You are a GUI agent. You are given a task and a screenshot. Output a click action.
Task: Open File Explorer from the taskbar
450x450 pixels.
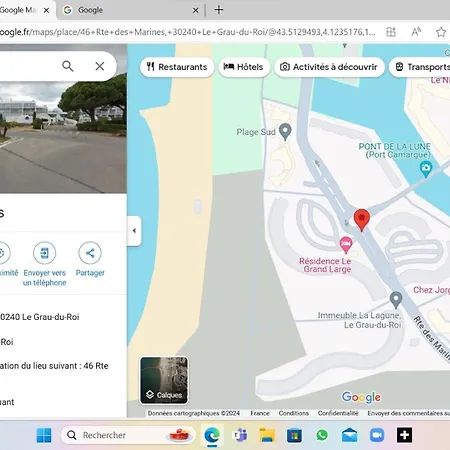click(267, 435)
